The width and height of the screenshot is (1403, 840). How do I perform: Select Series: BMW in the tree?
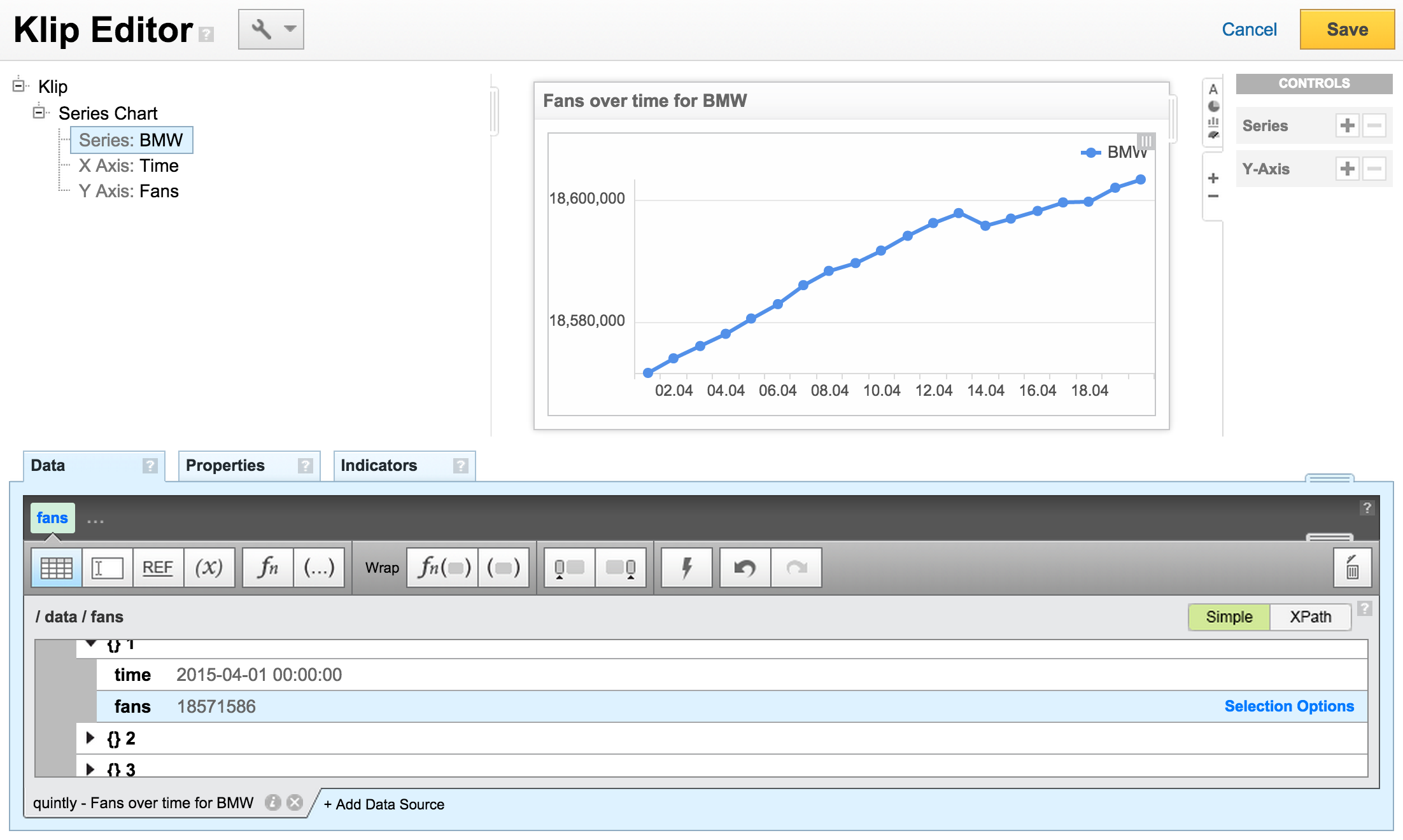131,140
